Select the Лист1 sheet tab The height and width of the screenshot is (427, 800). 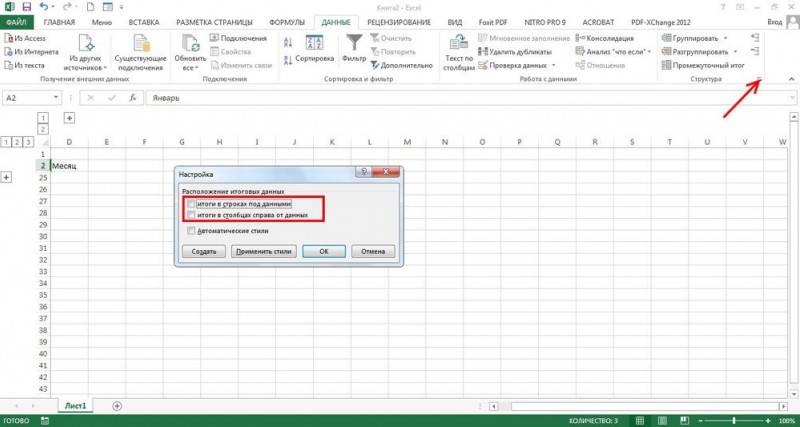pos(75,406)
